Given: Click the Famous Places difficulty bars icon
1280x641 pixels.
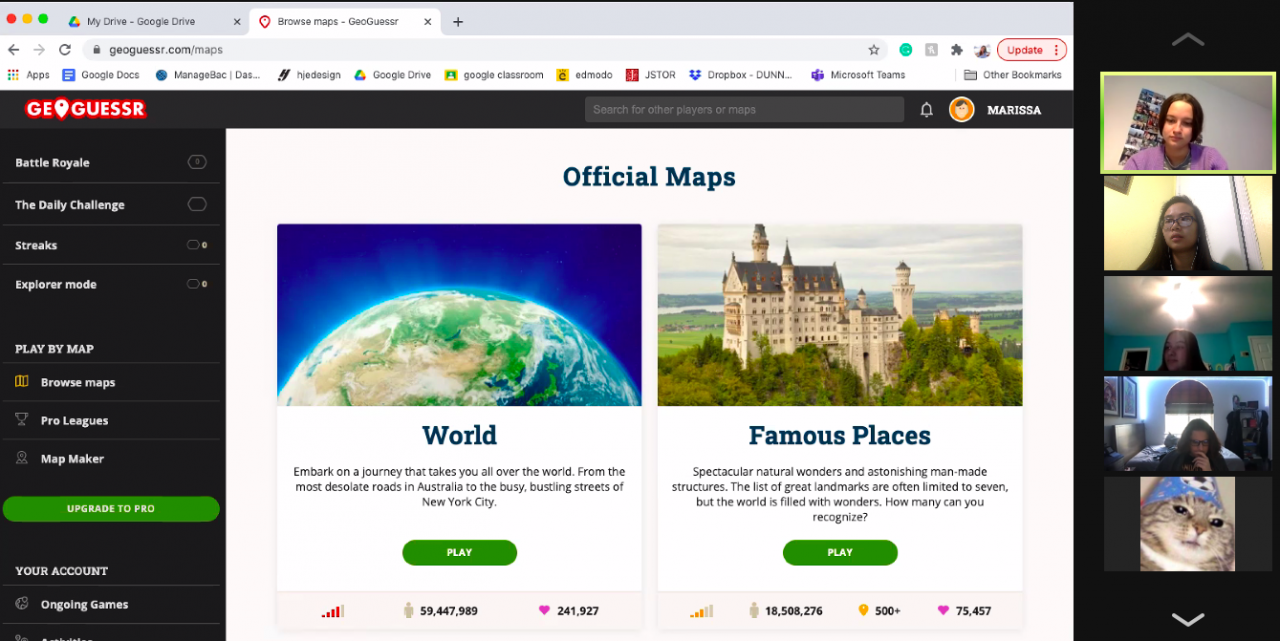Looking at the screenshot, I should point(702,611).
